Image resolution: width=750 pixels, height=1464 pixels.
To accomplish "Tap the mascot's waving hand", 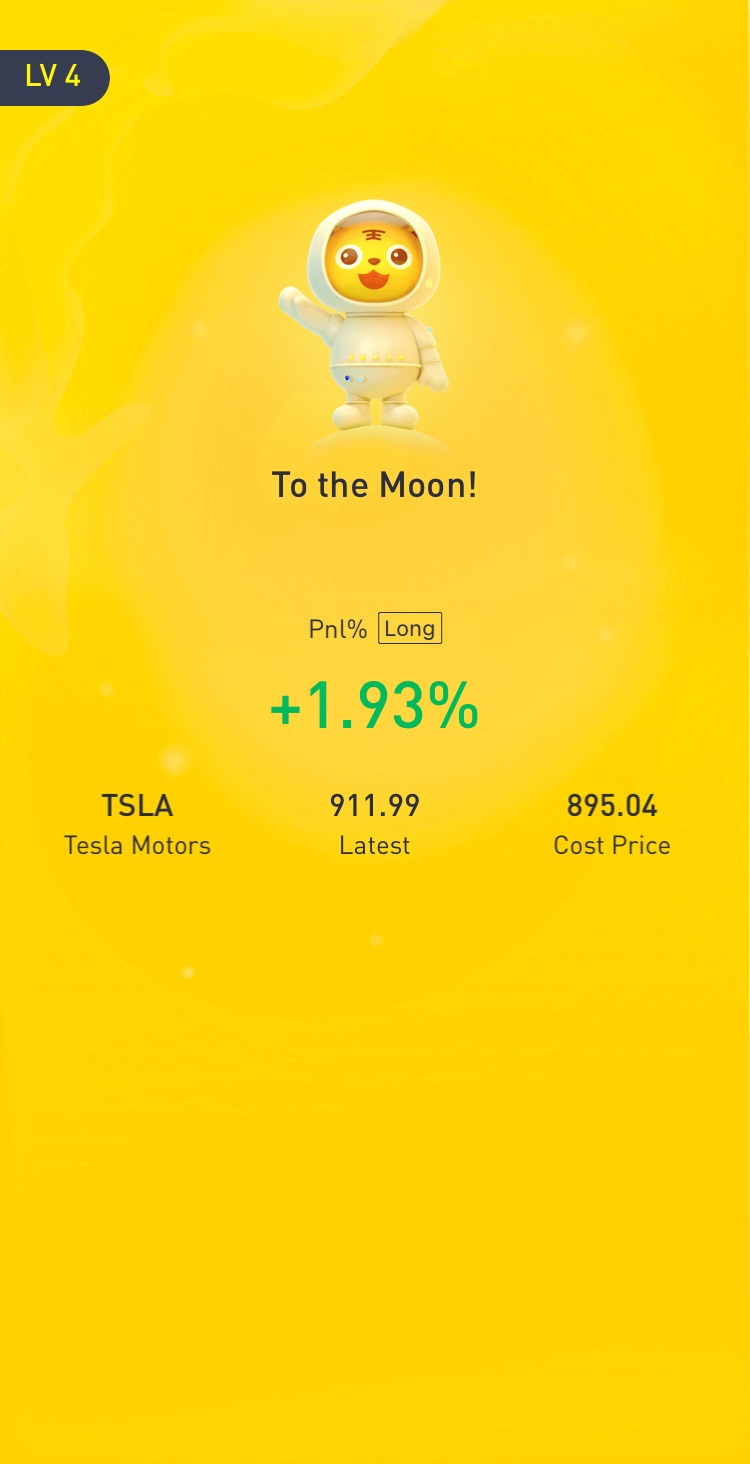I will pyautogui.click(x=293, y=301).
